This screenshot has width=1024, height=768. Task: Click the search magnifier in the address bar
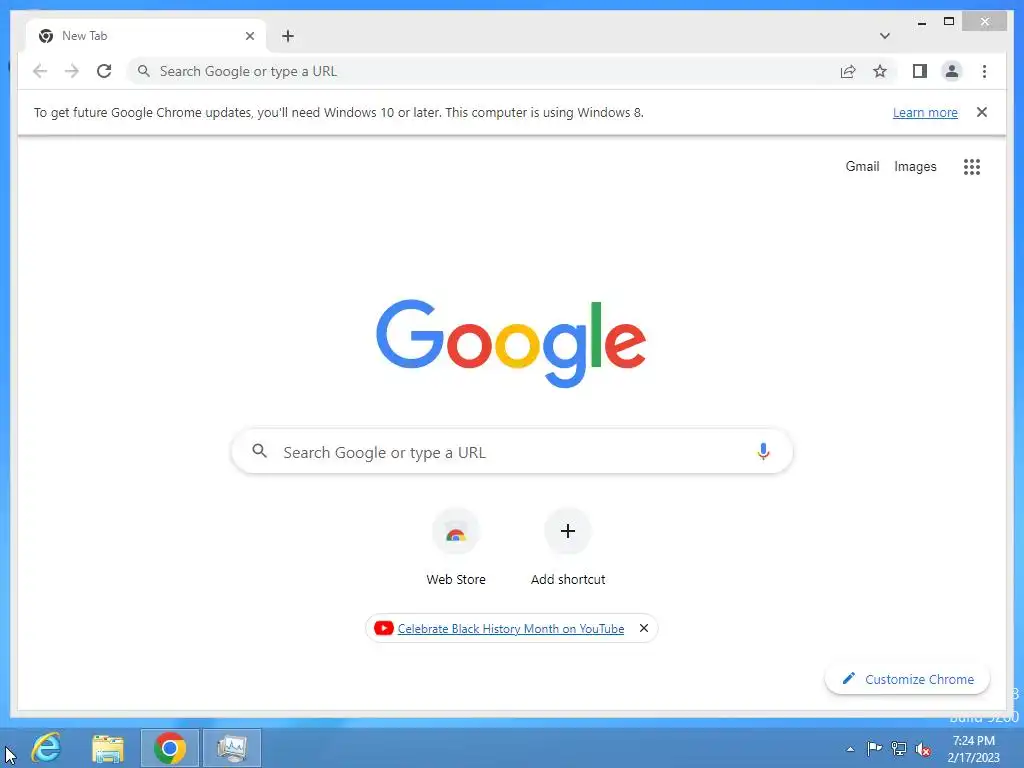[144, 71]
